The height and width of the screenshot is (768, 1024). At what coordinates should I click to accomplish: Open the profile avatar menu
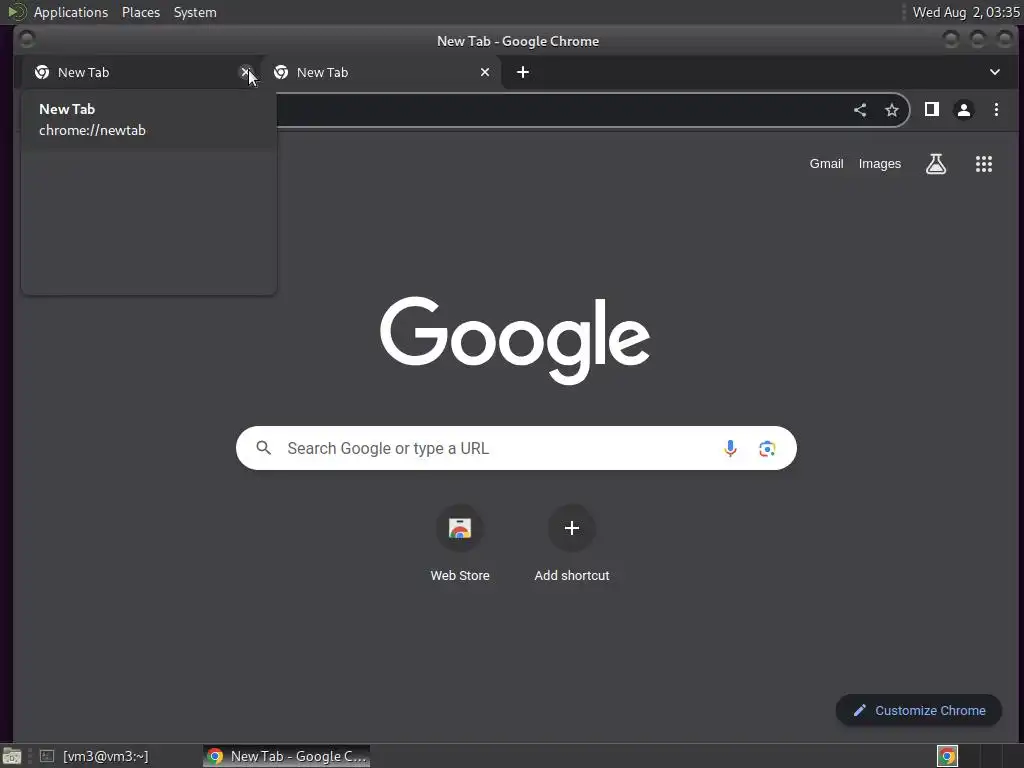pyautogui.click(x=963, y=110)
